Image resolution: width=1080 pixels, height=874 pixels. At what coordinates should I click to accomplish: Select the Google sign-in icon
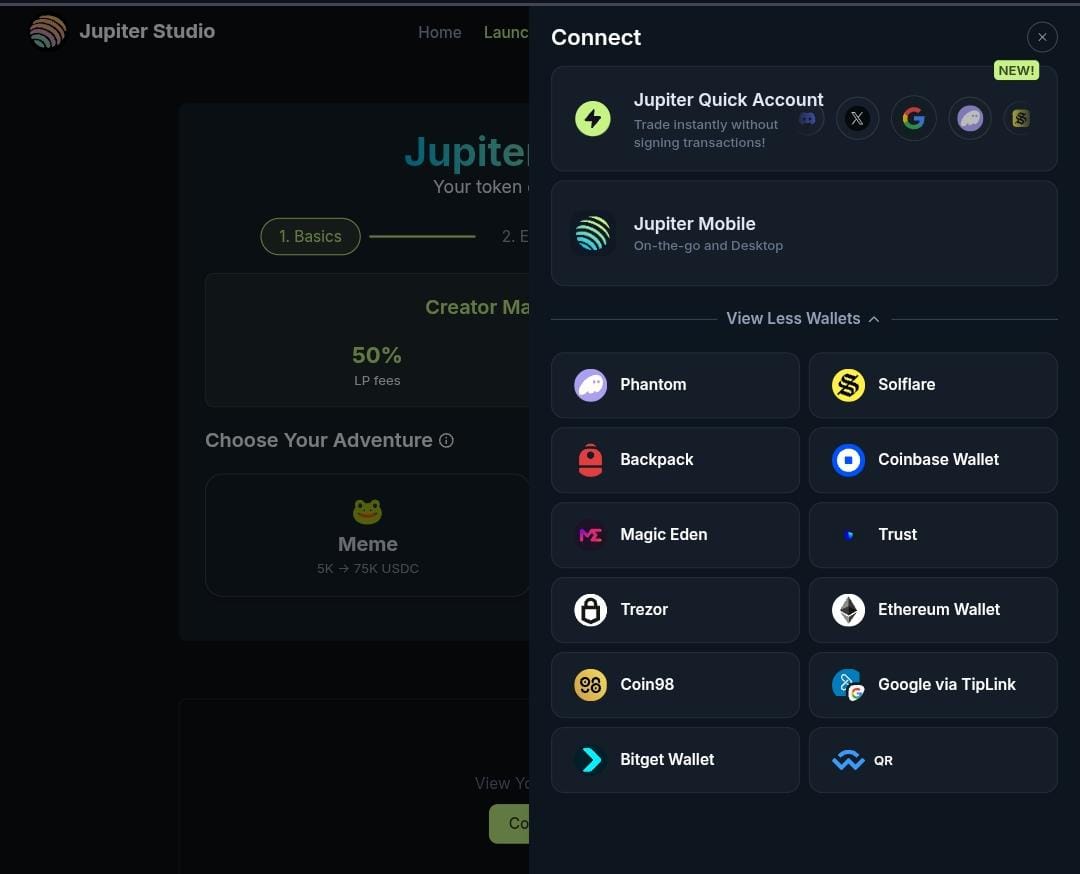(913, 118)
